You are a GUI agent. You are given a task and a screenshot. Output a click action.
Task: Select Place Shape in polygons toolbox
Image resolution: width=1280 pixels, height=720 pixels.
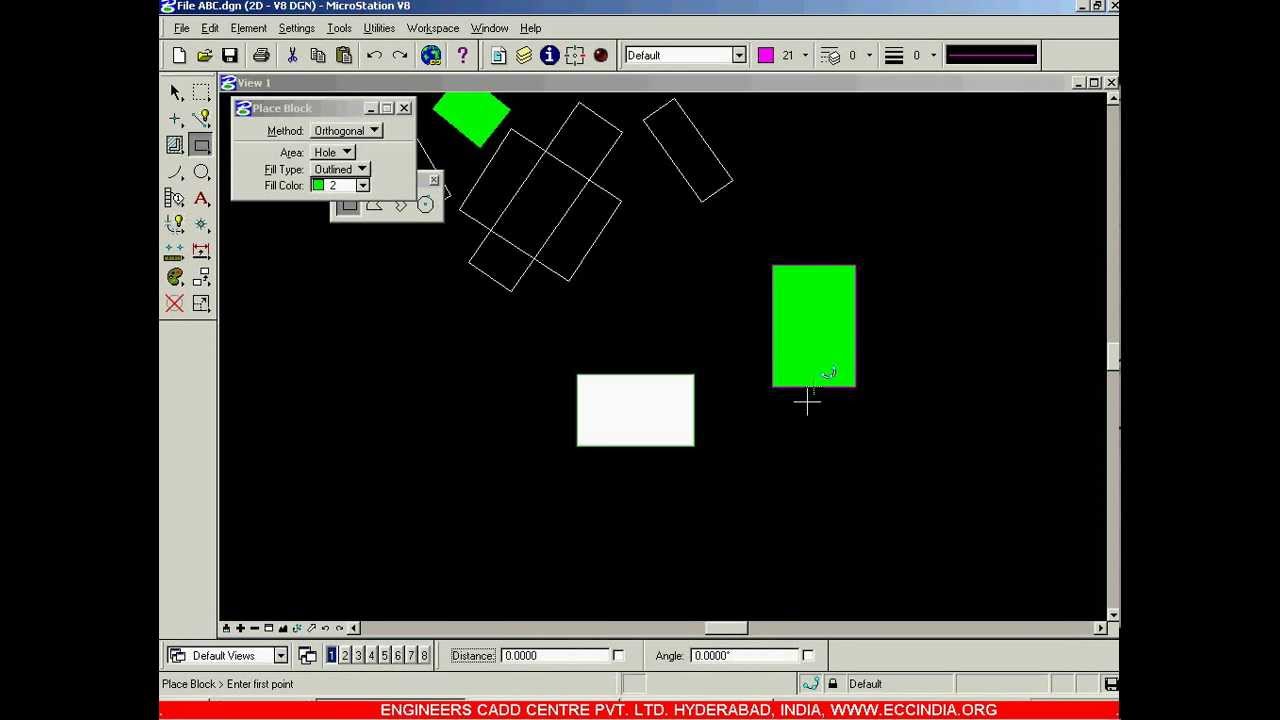pyautogui.click(x=374, y=205)
